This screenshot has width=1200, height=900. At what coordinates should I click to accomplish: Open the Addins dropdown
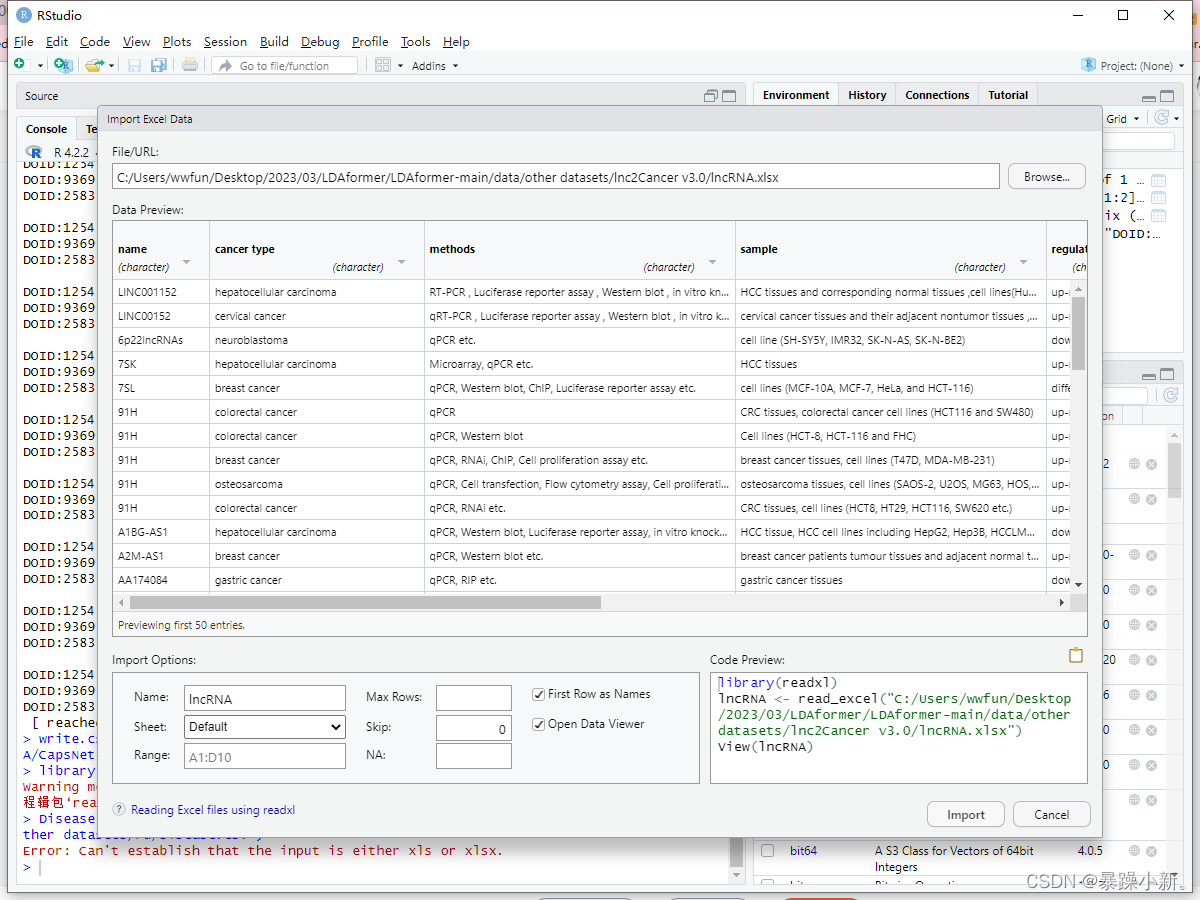coord(435,66)
